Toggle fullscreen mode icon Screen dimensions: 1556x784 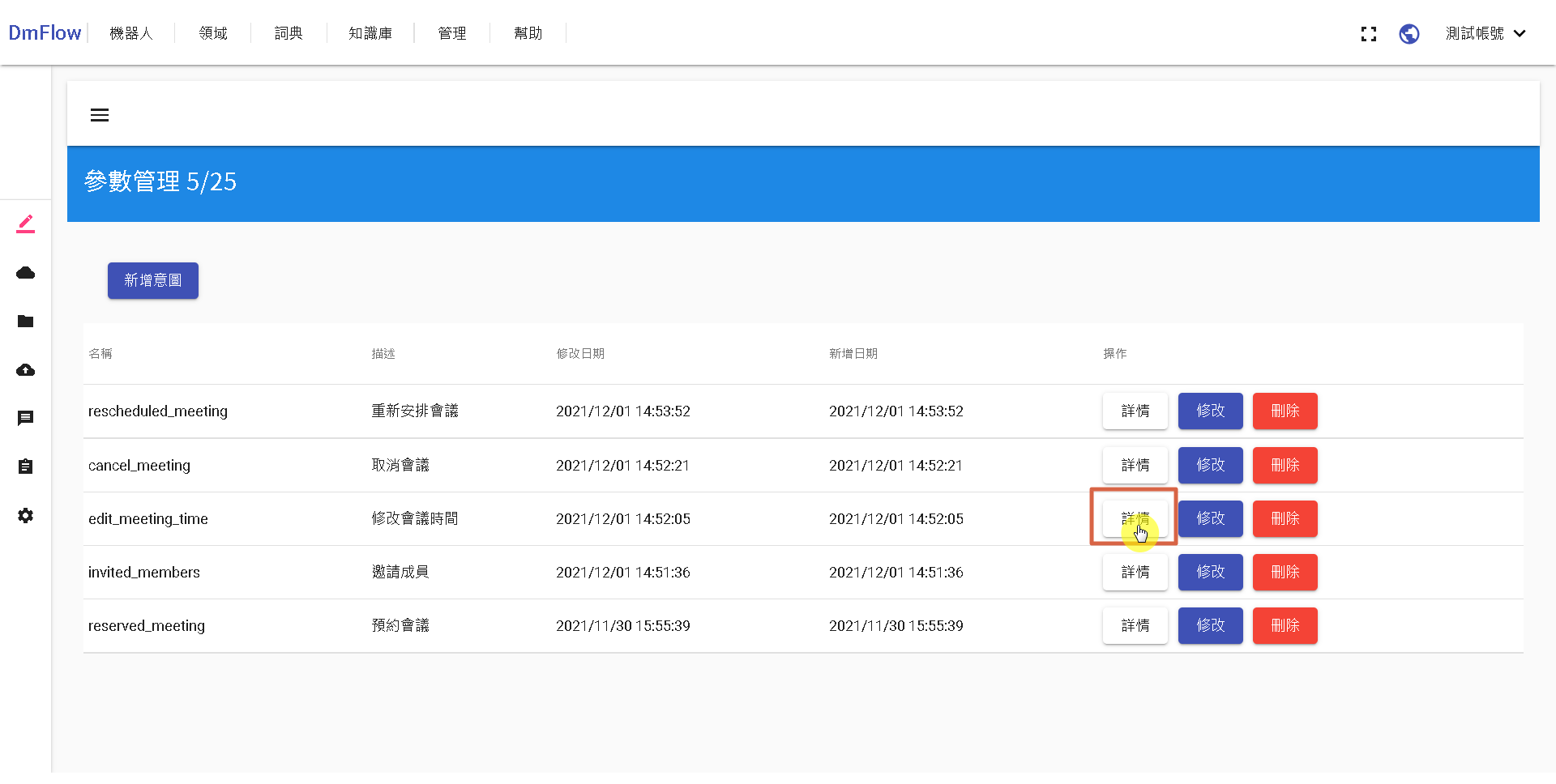1369,34
